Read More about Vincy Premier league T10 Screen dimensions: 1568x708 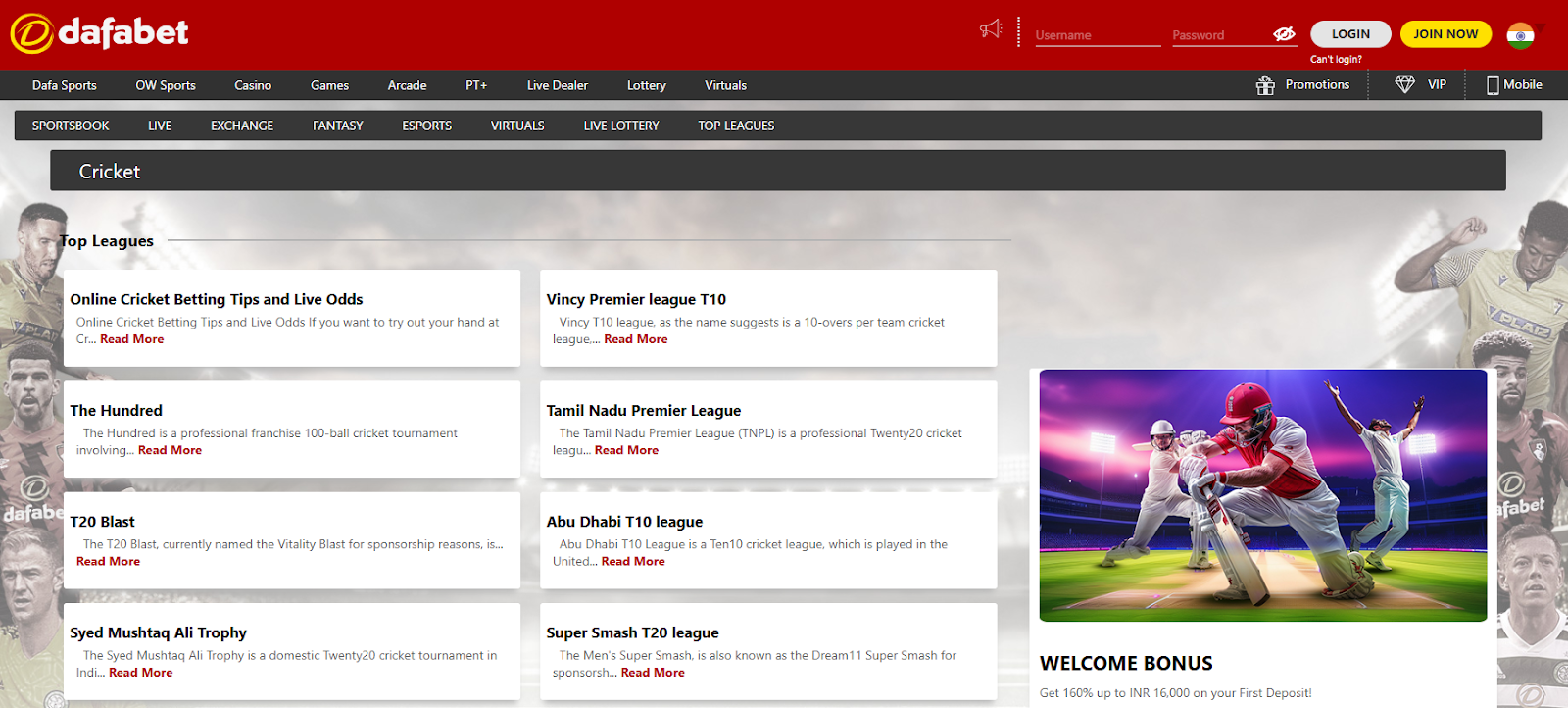tap(636, 339)
